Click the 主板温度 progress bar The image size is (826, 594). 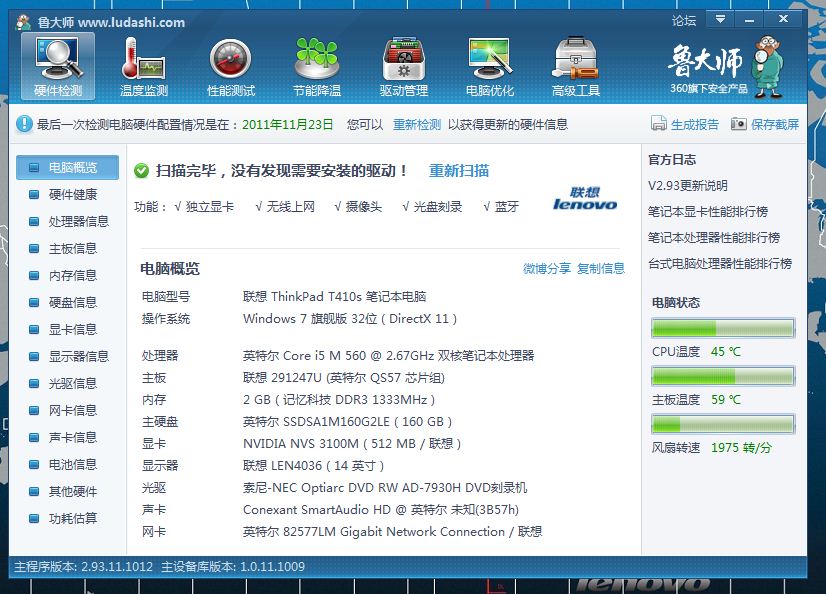pyautogui.click(x=723, y=376)
